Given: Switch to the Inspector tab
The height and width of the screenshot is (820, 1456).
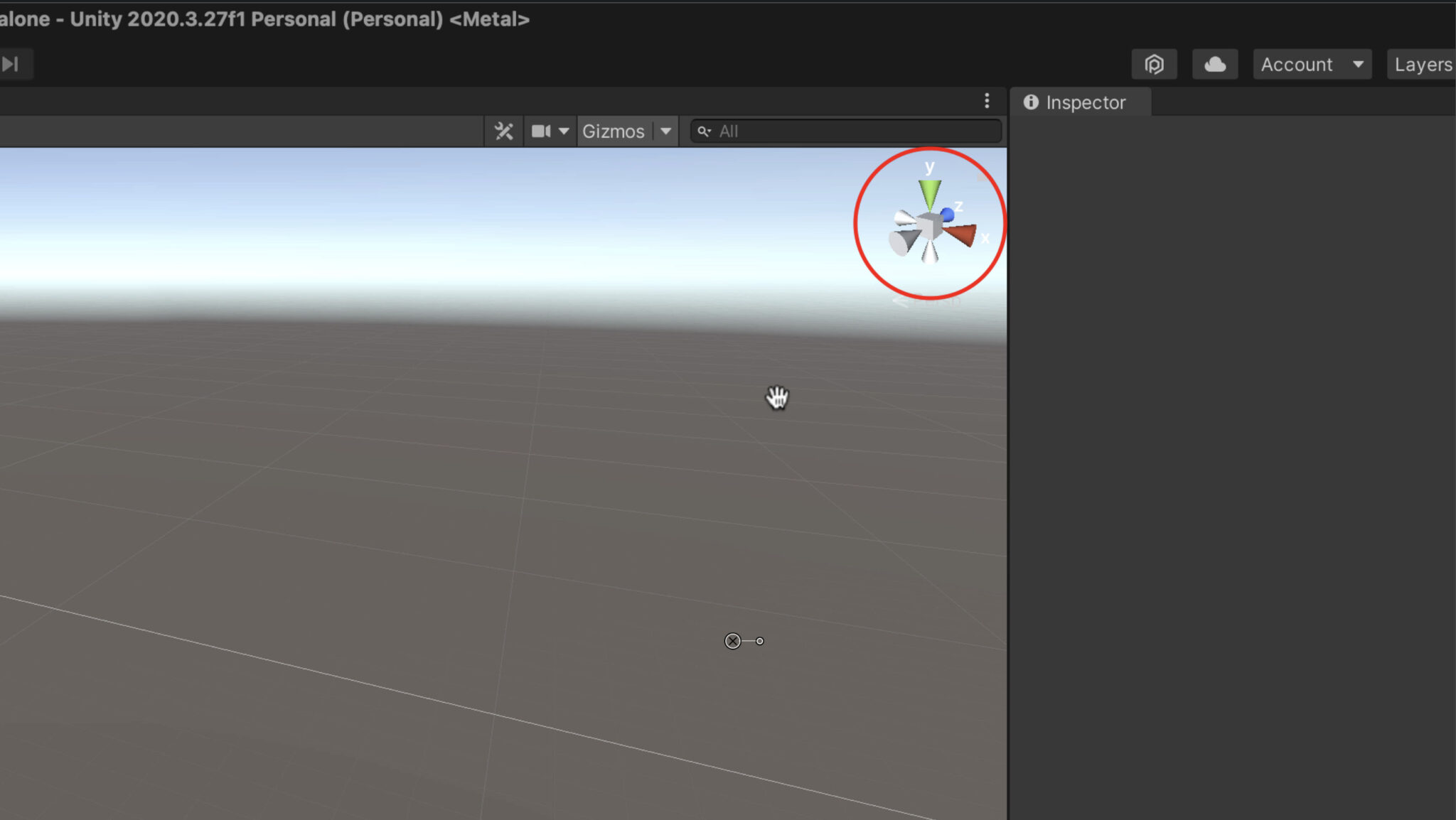Looking at the screenshot, I should tap(1084, 102).
